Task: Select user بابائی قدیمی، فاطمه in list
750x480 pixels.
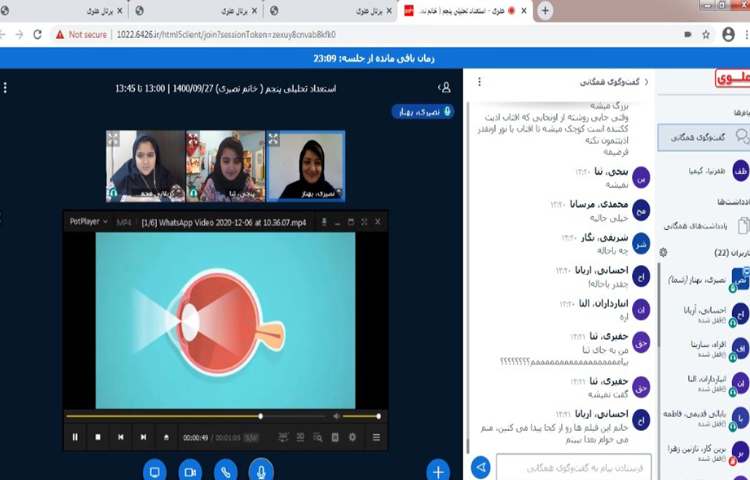Action: pos(705,417)
